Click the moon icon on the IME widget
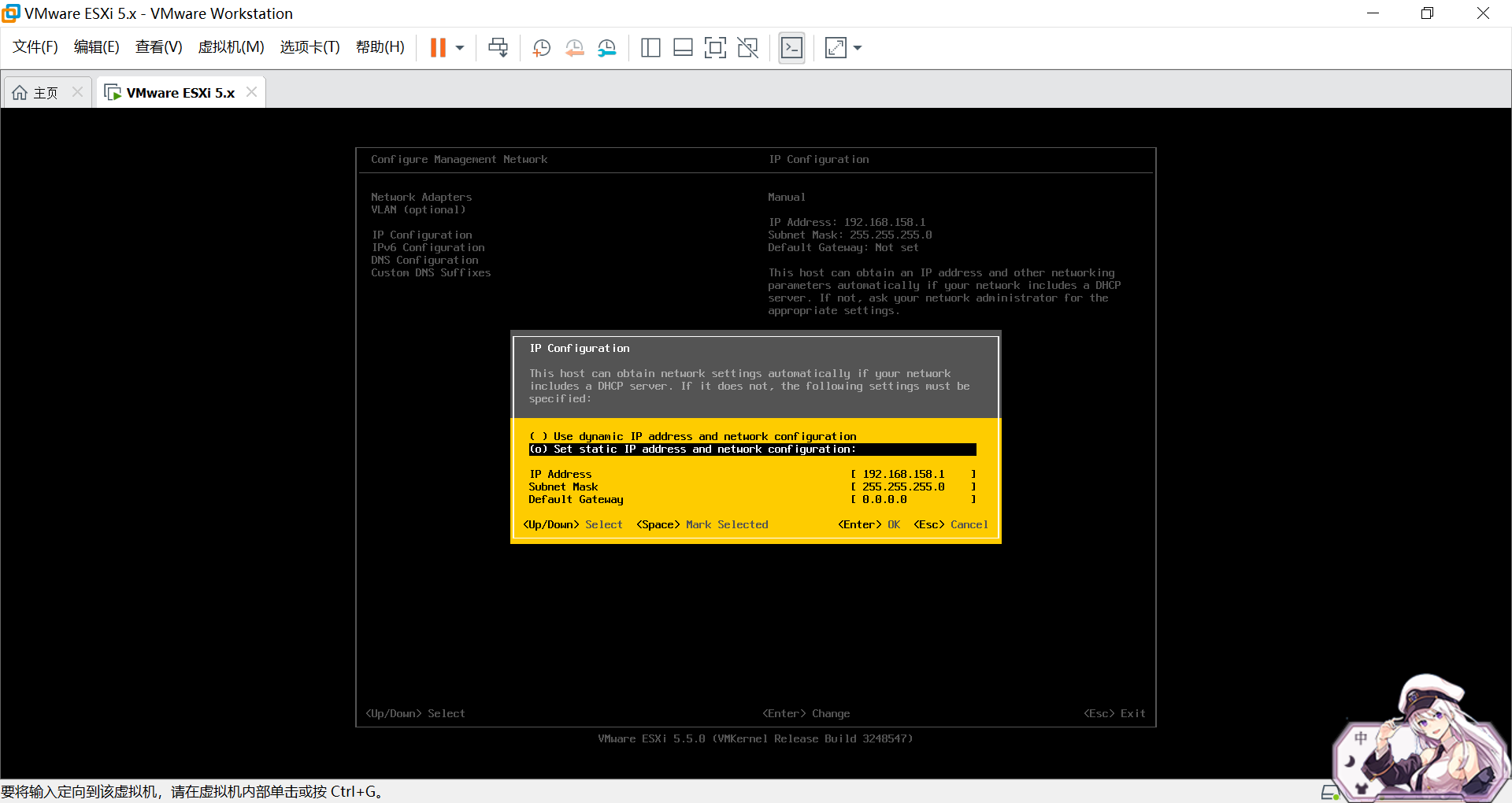Screen dimensions: 1512x803 click(x=1350, y=761)
